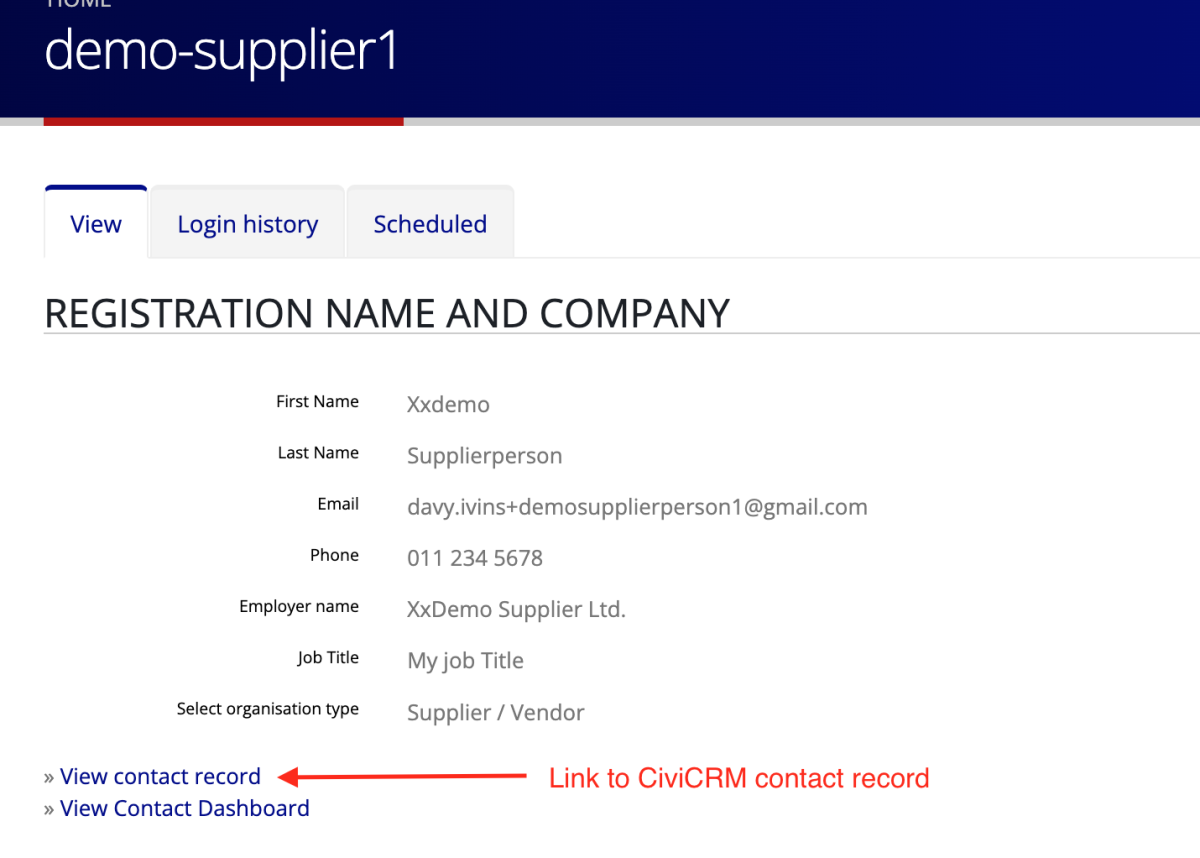Click the first name value Xxdemo
Image resolution: width=1200 pixels, height=858 pixels.
tap(448, 405)
